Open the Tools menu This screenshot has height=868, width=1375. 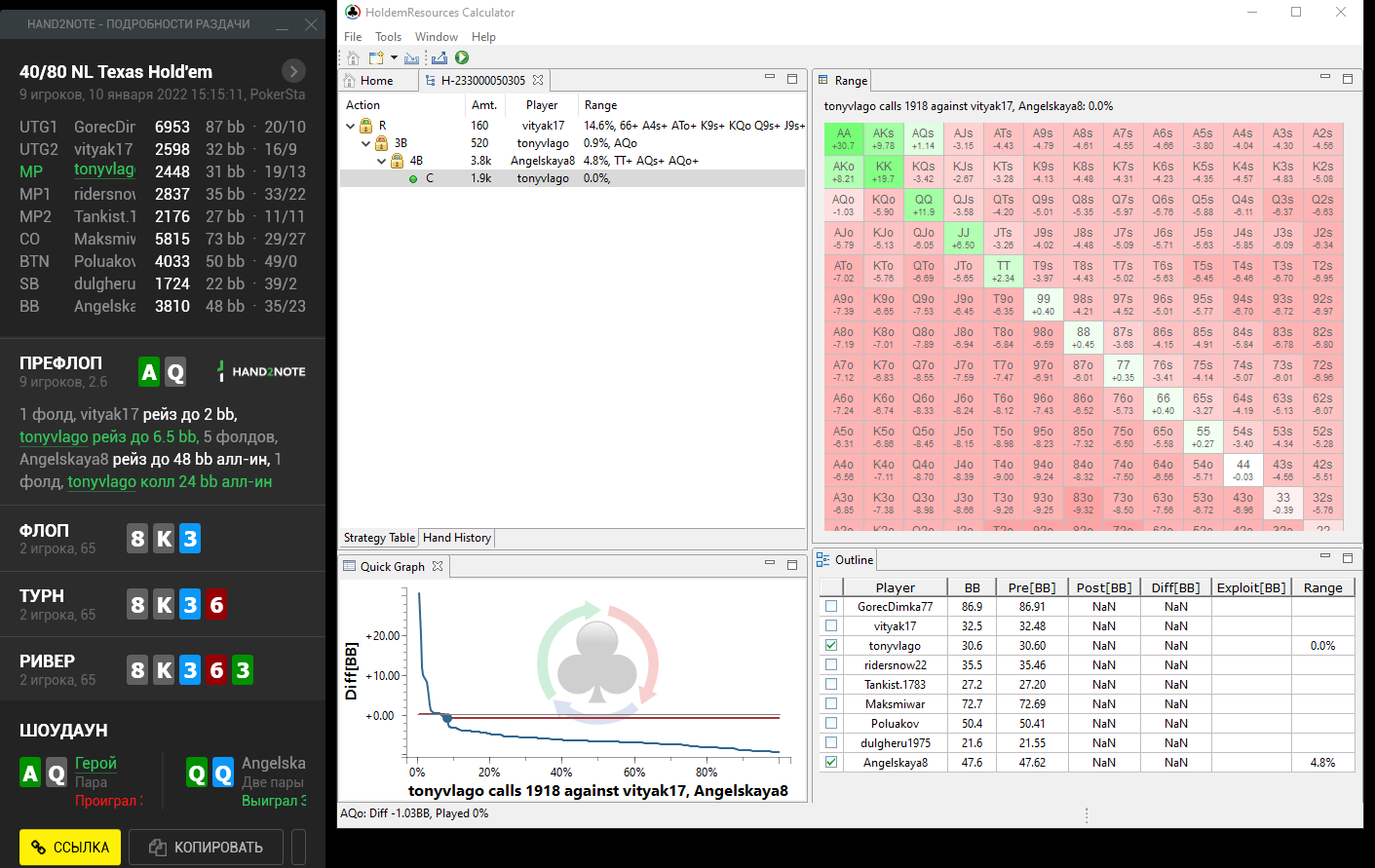click(x=388, y=37)
